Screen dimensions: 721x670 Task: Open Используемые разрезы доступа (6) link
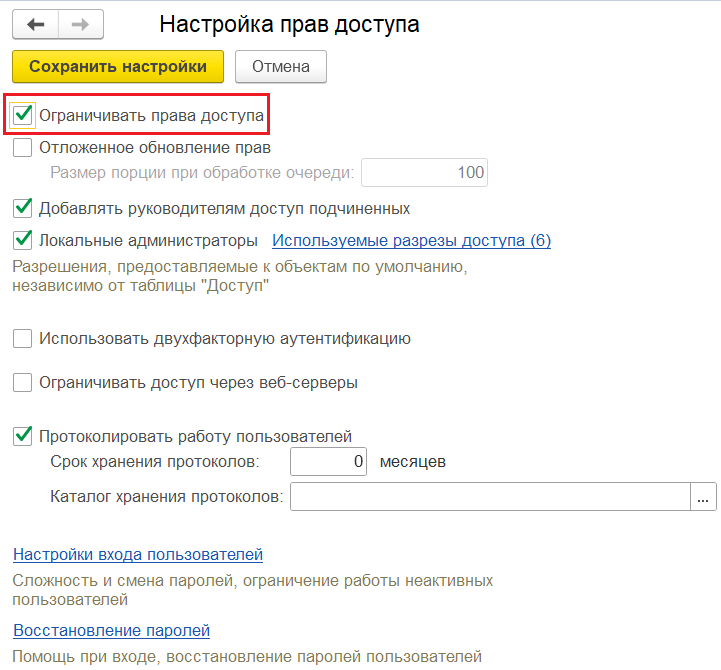click(x=411, y=241)
